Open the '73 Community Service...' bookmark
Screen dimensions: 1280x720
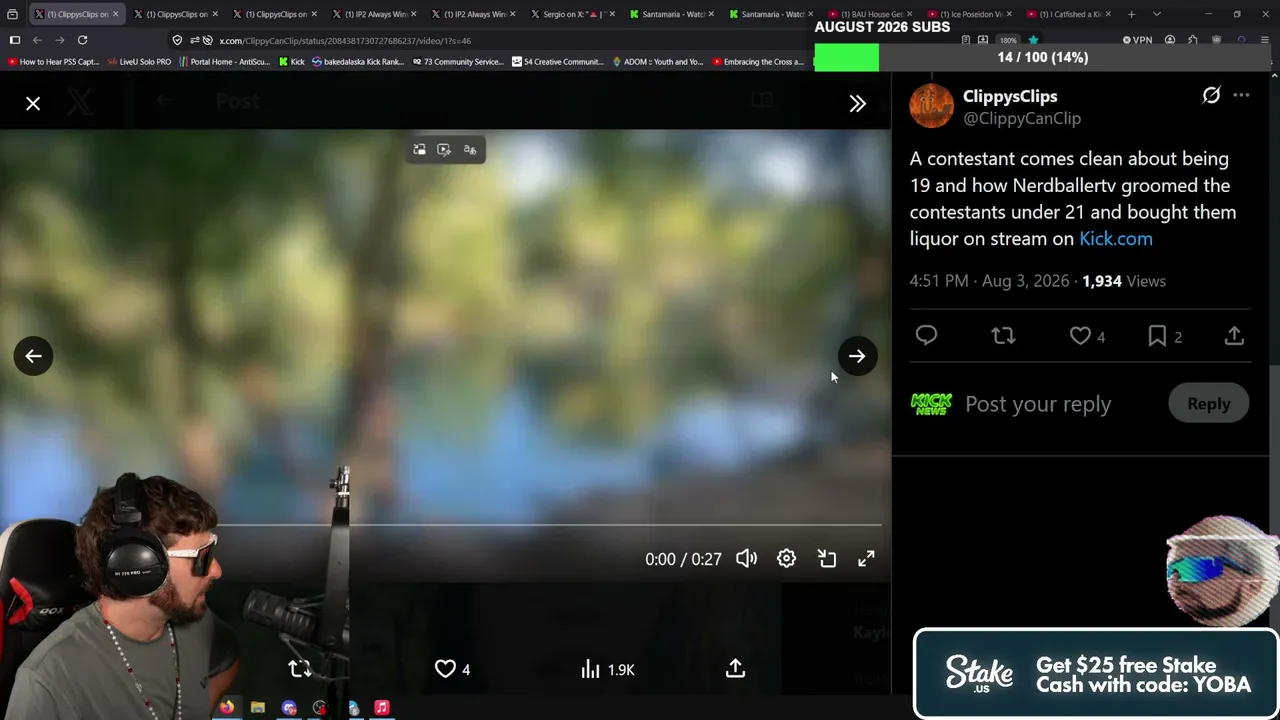click(x=458, y=62)
